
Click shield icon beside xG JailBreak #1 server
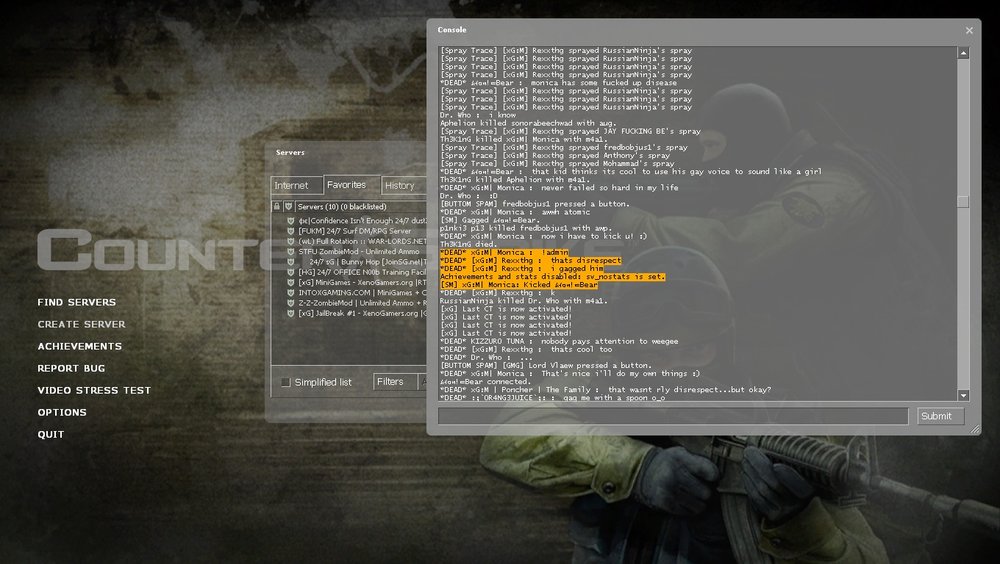290,313
